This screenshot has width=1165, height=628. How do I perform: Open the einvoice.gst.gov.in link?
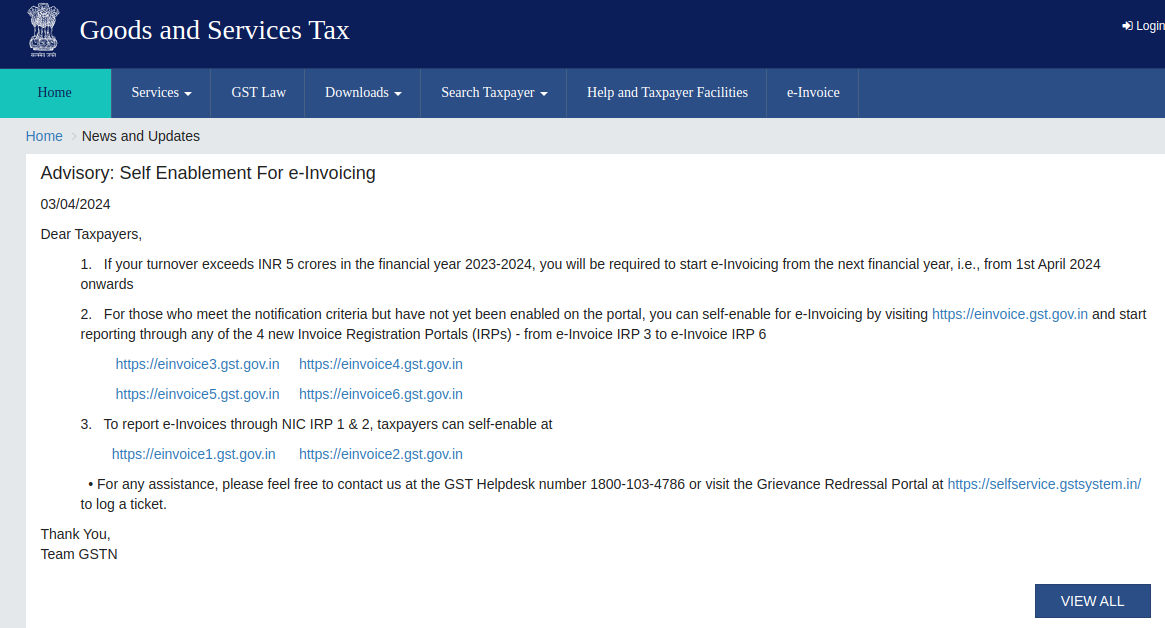point(1009,314)
